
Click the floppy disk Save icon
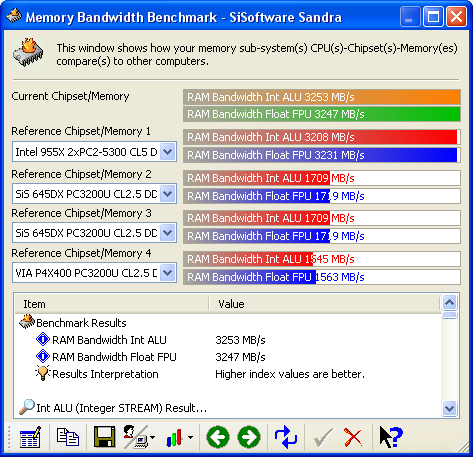tap(105, 437)
